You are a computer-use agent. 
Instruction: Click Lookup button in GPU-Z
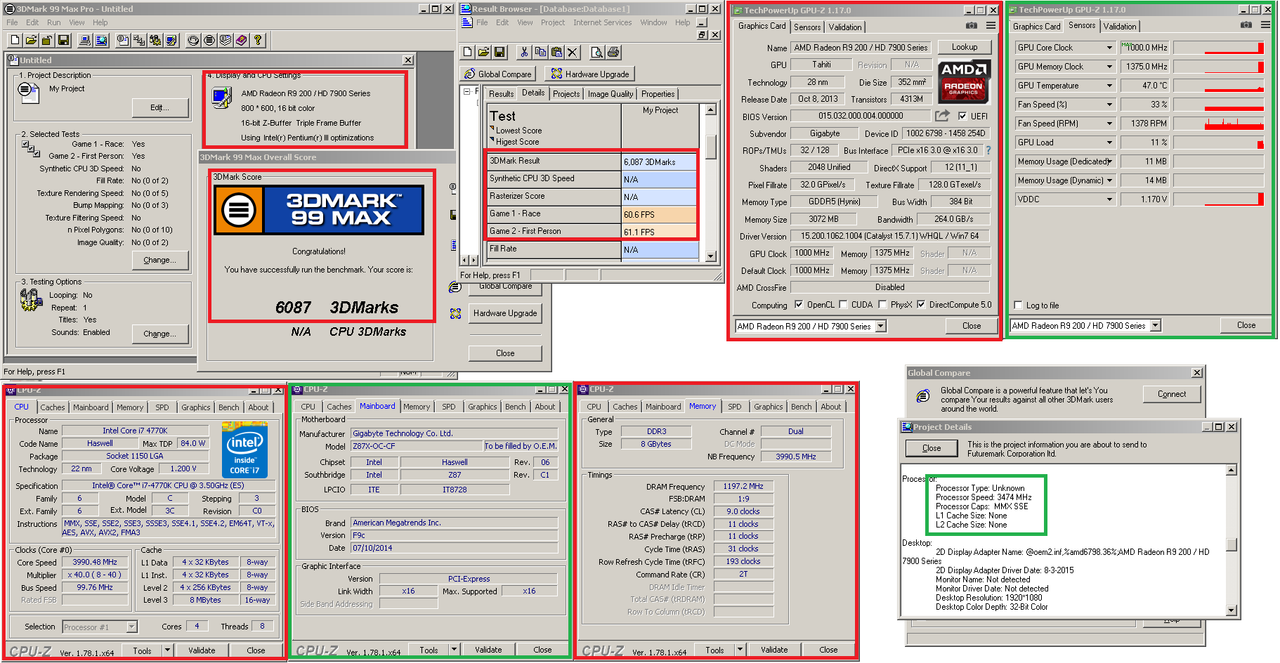(964, 47)
